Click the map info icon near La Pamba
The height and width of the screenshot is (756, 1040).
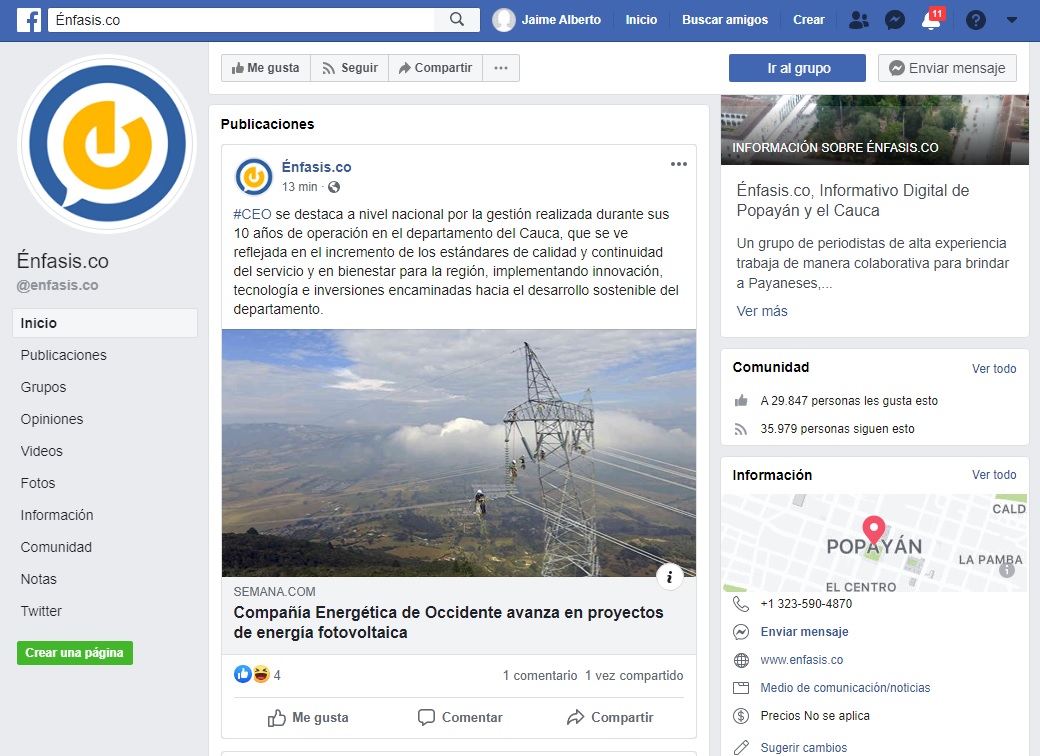click(x=1007, y=570)
